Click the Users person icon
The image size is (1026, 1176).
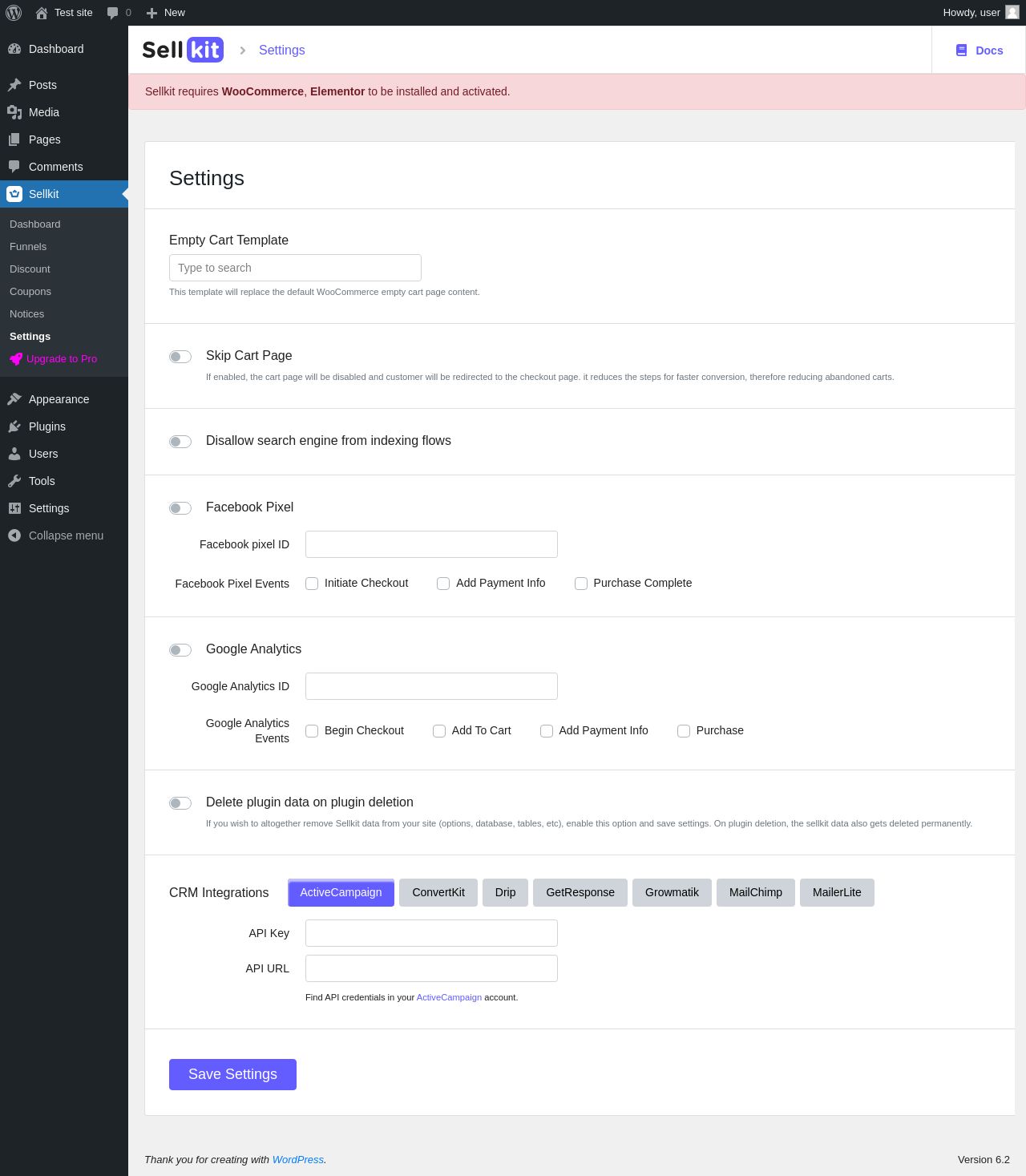coord(14,454)
